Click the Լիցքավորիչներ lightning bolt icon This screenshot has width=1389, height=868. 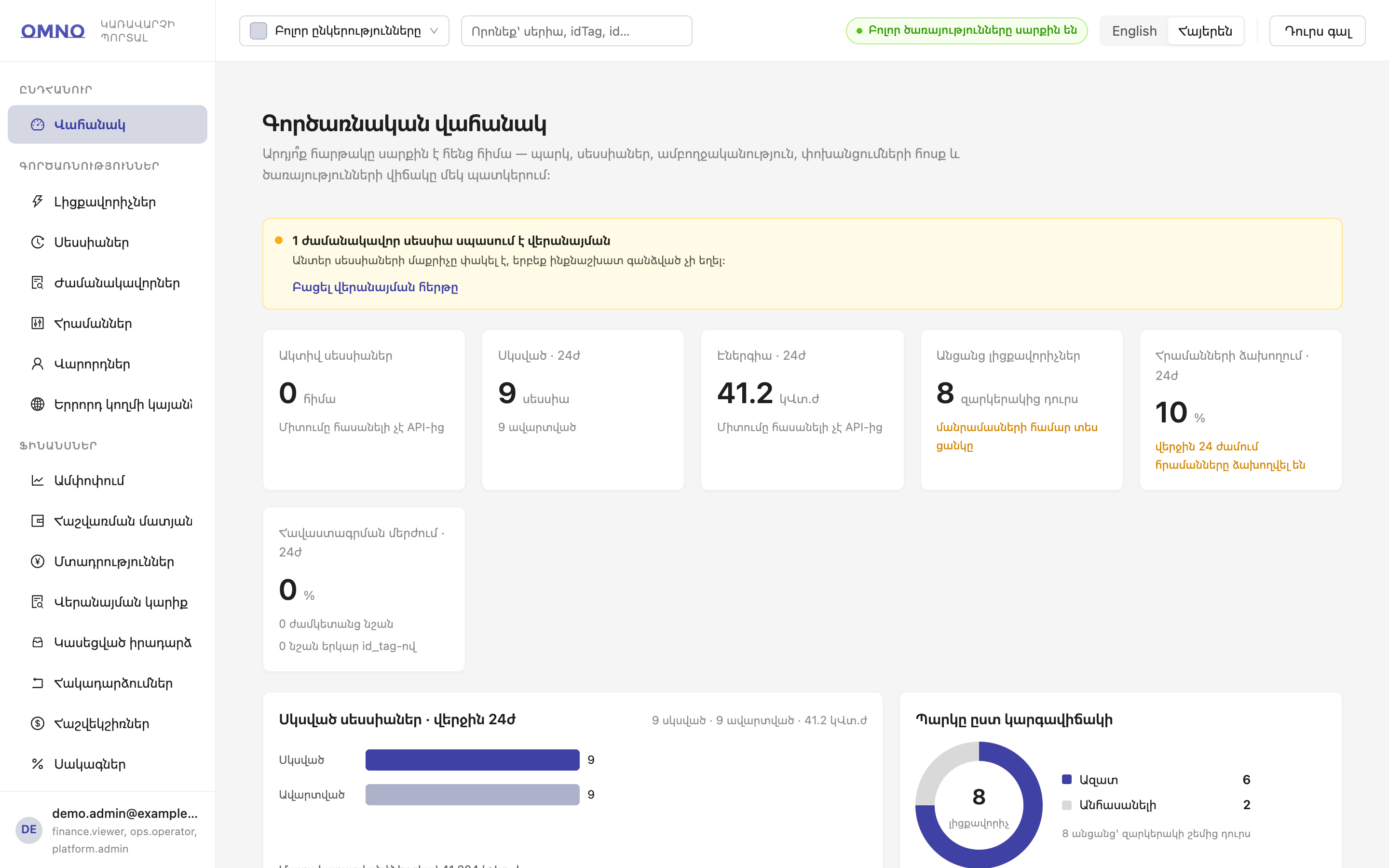(37, 202)
